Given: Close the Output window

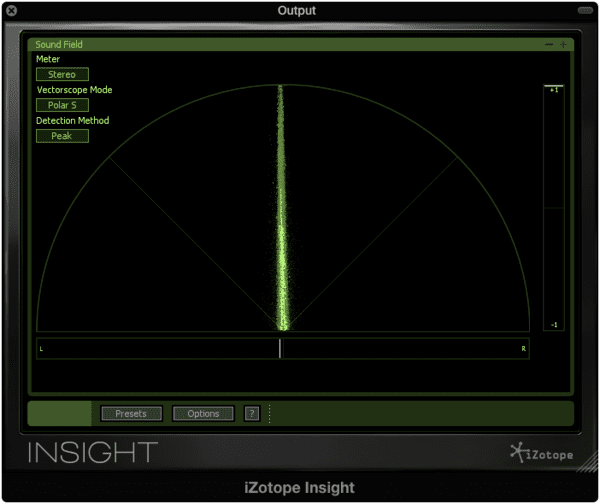Looking at the screenshot, I should [12, 11].
